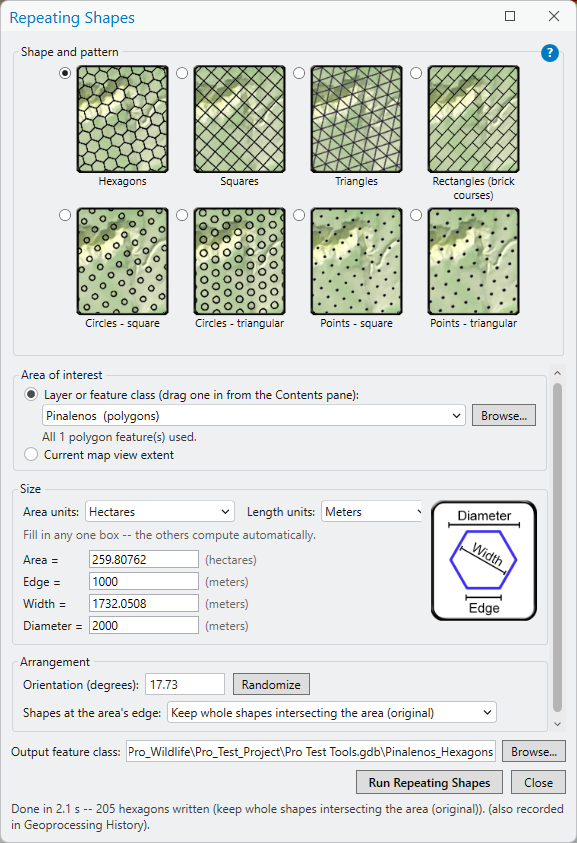Click the Width value field
The height and width of the screenshot is (843, 577).
[144, 603]
